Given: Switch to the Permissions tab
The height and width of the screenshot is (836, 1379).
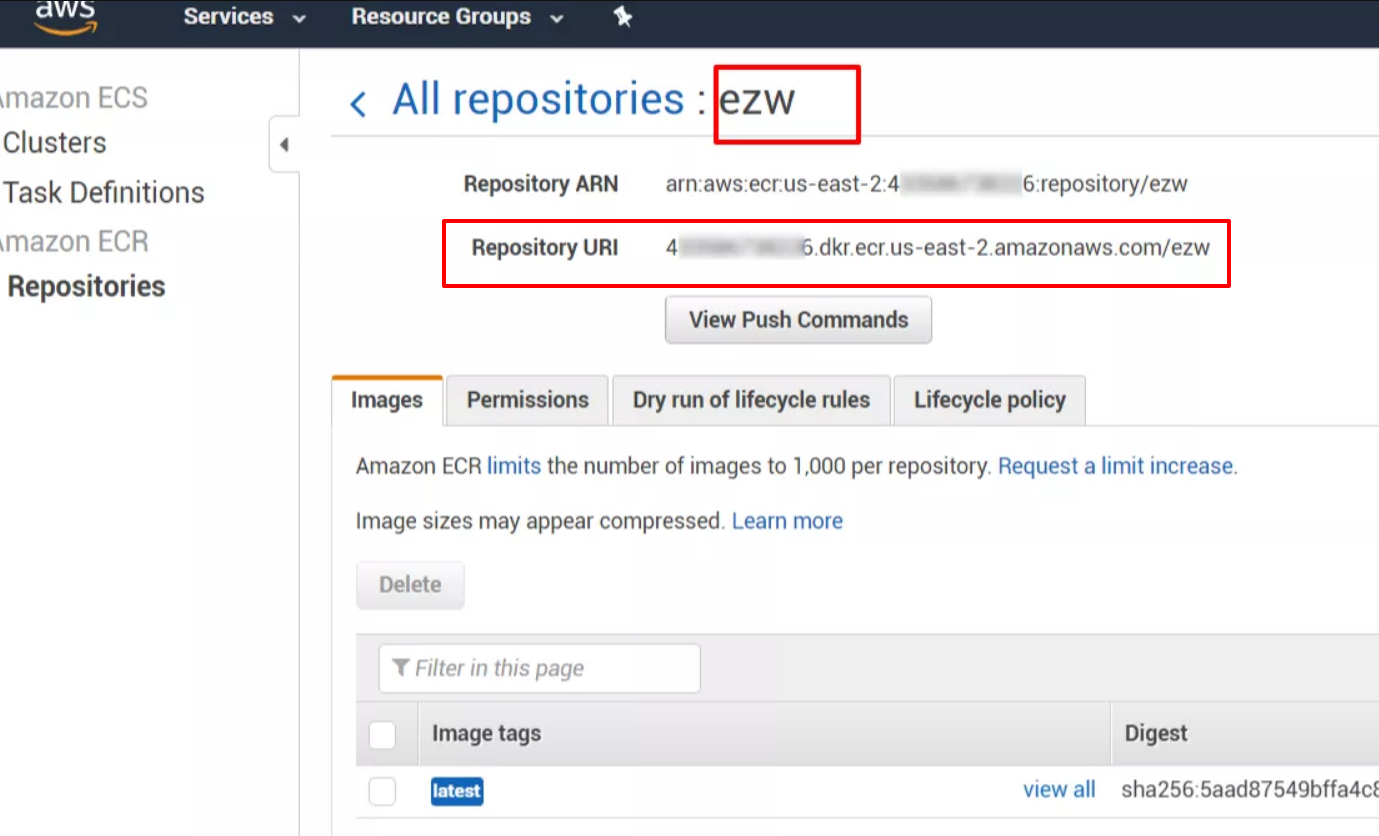Looking at the screenshot, I should [x=527, y=400].
